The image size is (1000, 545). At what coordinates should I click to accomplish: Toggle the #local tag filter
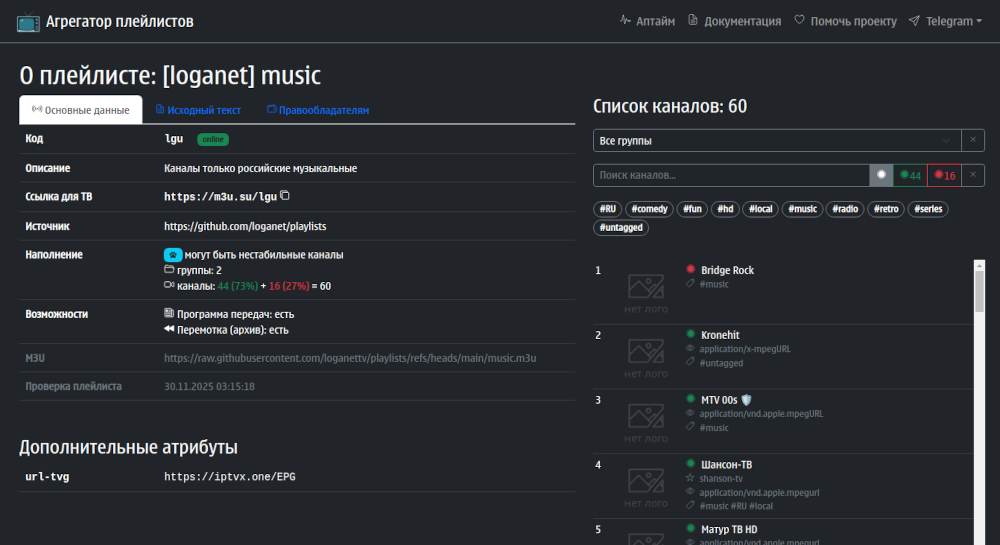pyautogui.click(x=760, y=208)
